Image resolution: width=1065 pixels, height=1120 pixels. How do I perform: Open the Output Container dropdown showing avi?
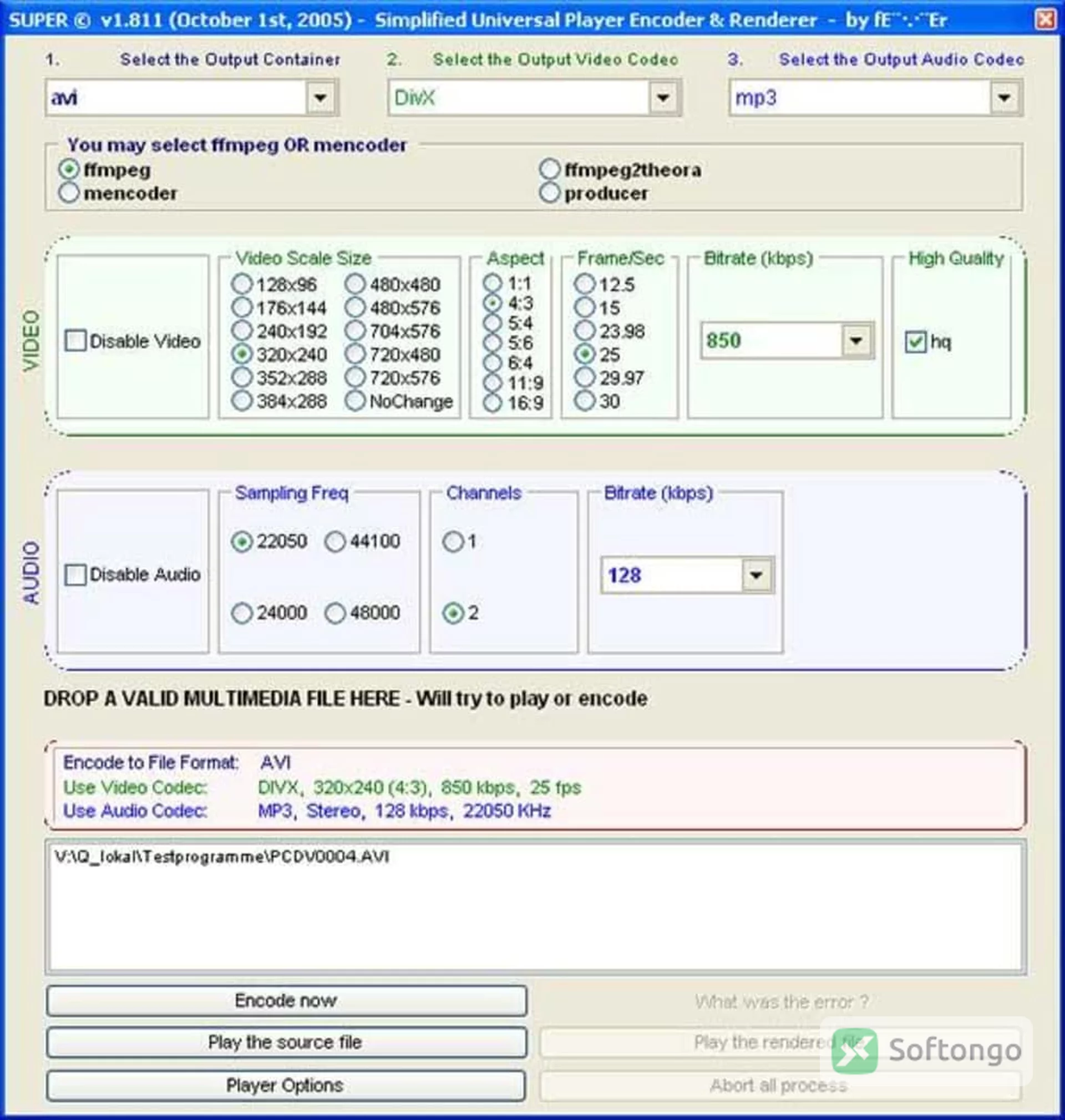tap(192, 98)
